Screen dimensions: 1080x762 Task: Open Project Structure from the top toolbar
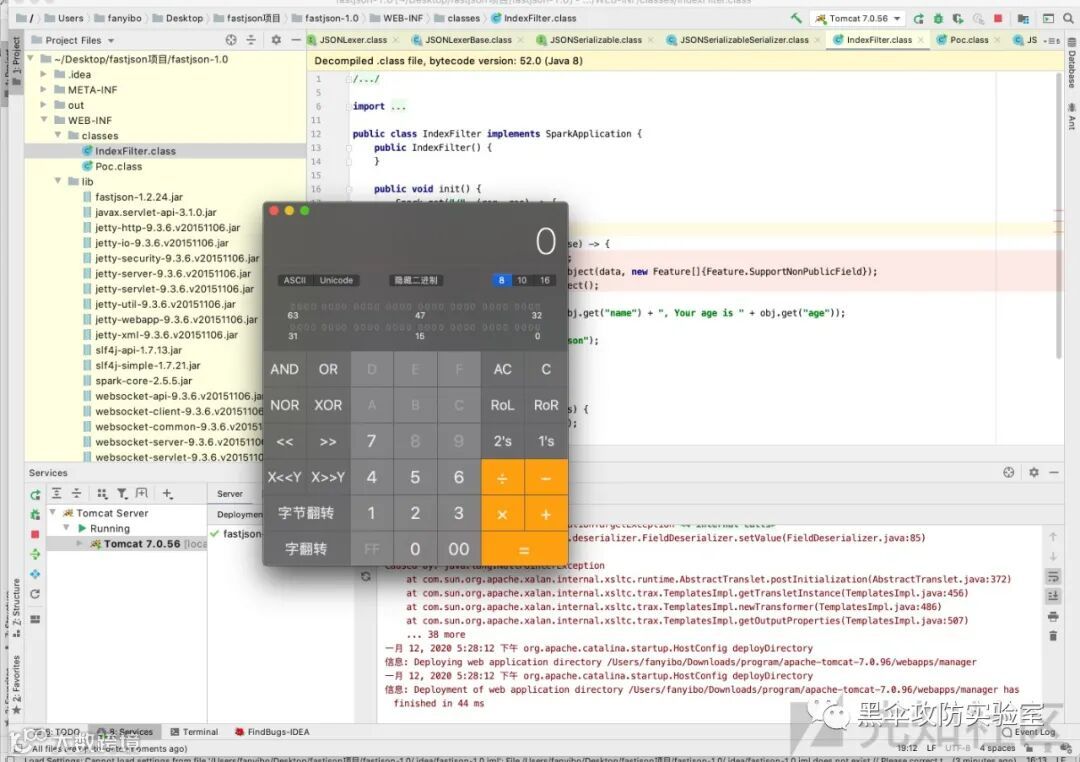pyautogui.click(x=1023, y=19)
